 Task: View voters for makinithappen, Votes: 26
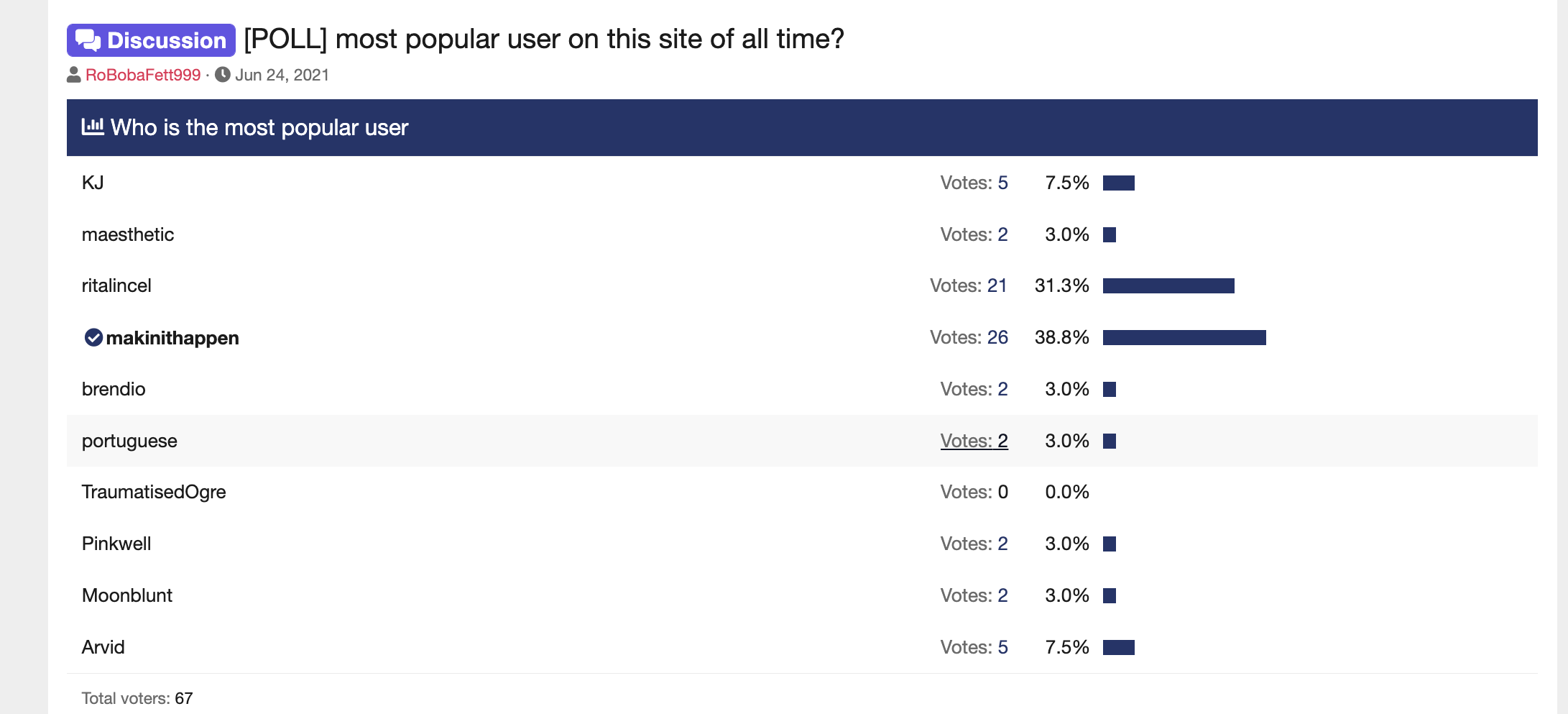click(969, 337)
